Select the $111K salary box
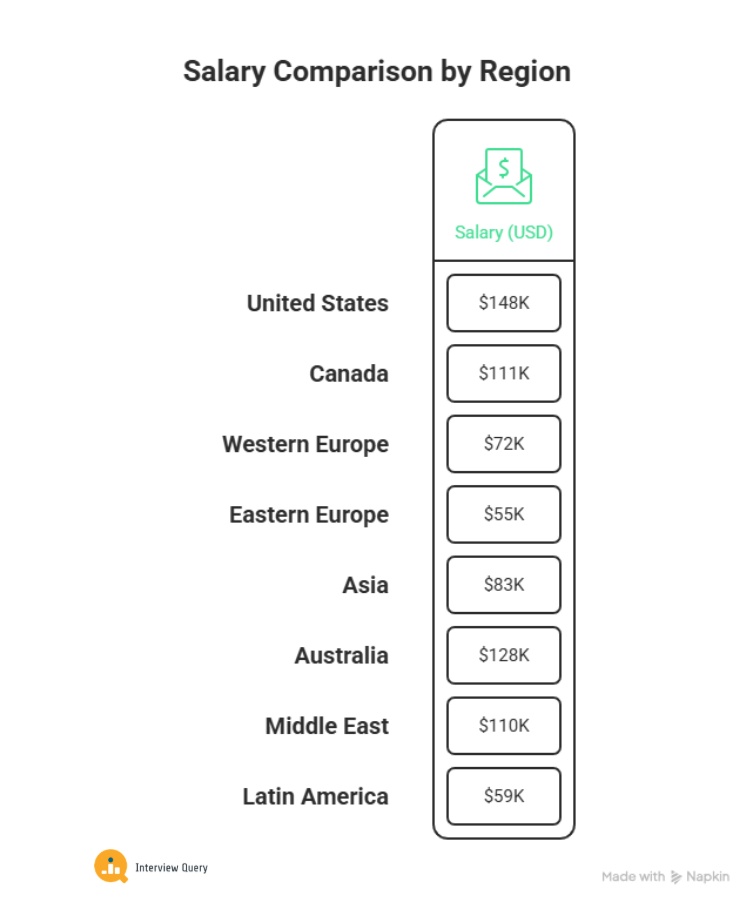Image resolution: width=755 pixels, height=903 pixels. (503, 373)
